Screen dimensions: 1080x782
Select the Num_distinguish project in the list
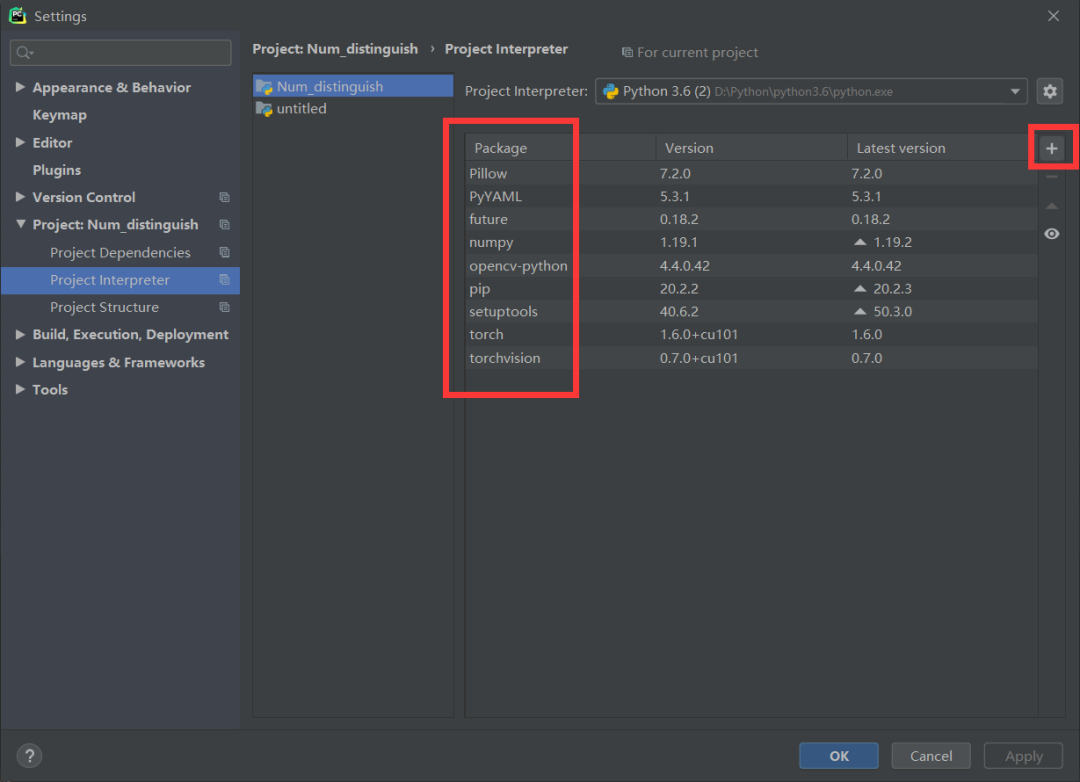[x=353, y=86]
